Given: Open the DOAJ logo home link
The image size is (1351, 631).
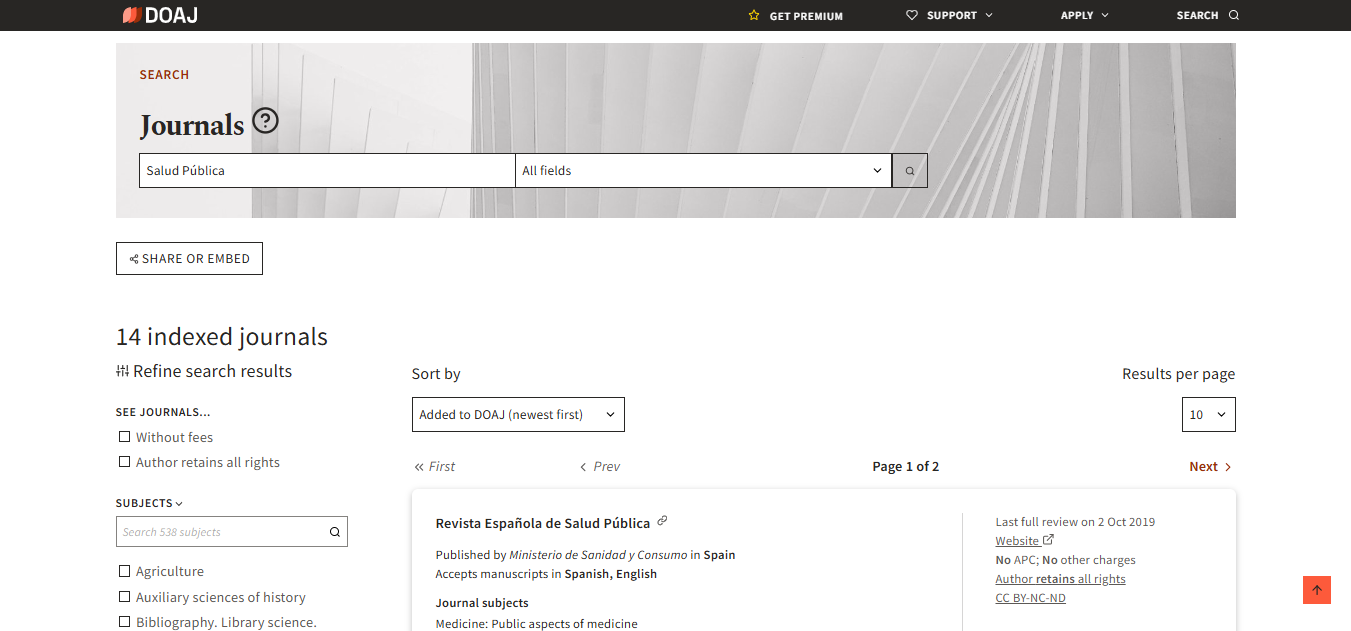Looking at the screenshot, I should [x=160, y=15].
